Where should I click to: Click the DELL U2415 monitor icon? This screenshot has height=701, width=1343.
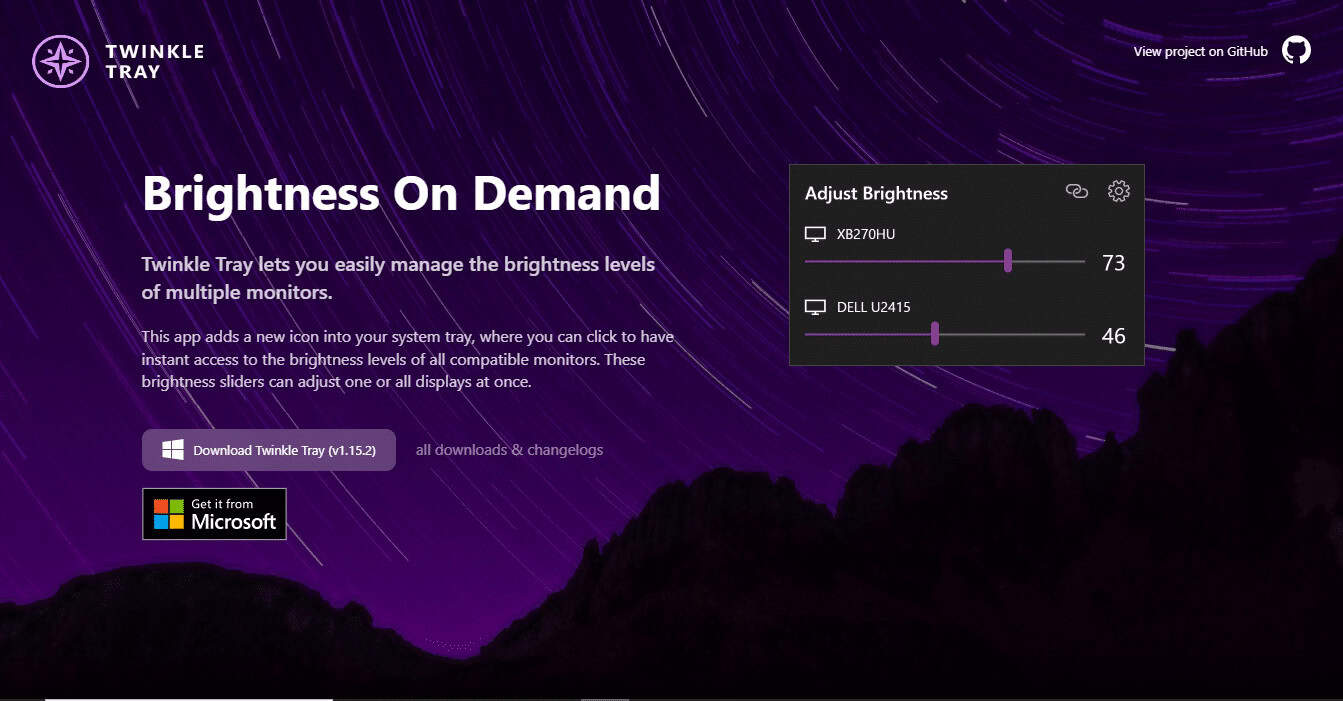pyautogui.click(x=815, y=307)
